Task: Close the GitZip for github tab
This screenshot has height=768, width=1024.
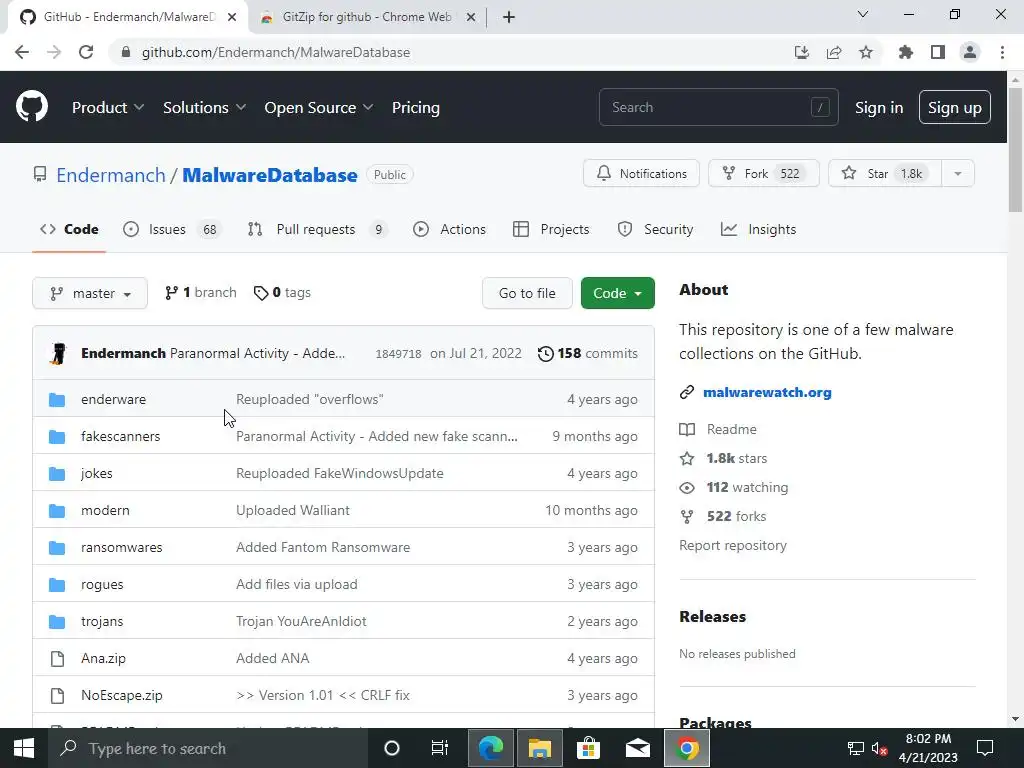Action: pyautogui.click(x=471, y=17)
